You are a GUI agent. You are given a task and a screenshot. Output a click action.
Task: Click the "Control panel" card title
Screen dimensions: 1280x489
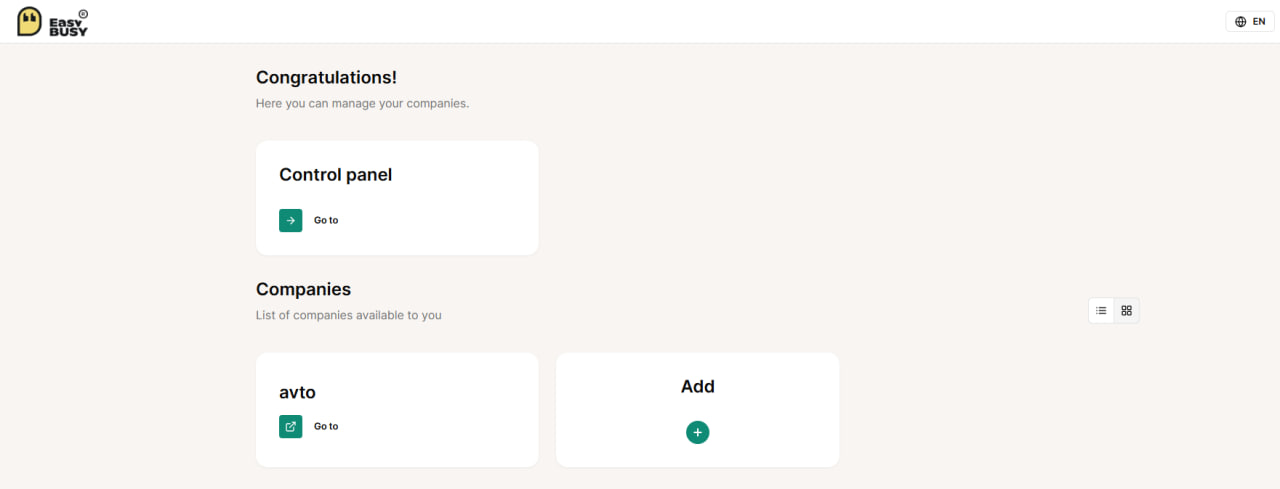335,175
